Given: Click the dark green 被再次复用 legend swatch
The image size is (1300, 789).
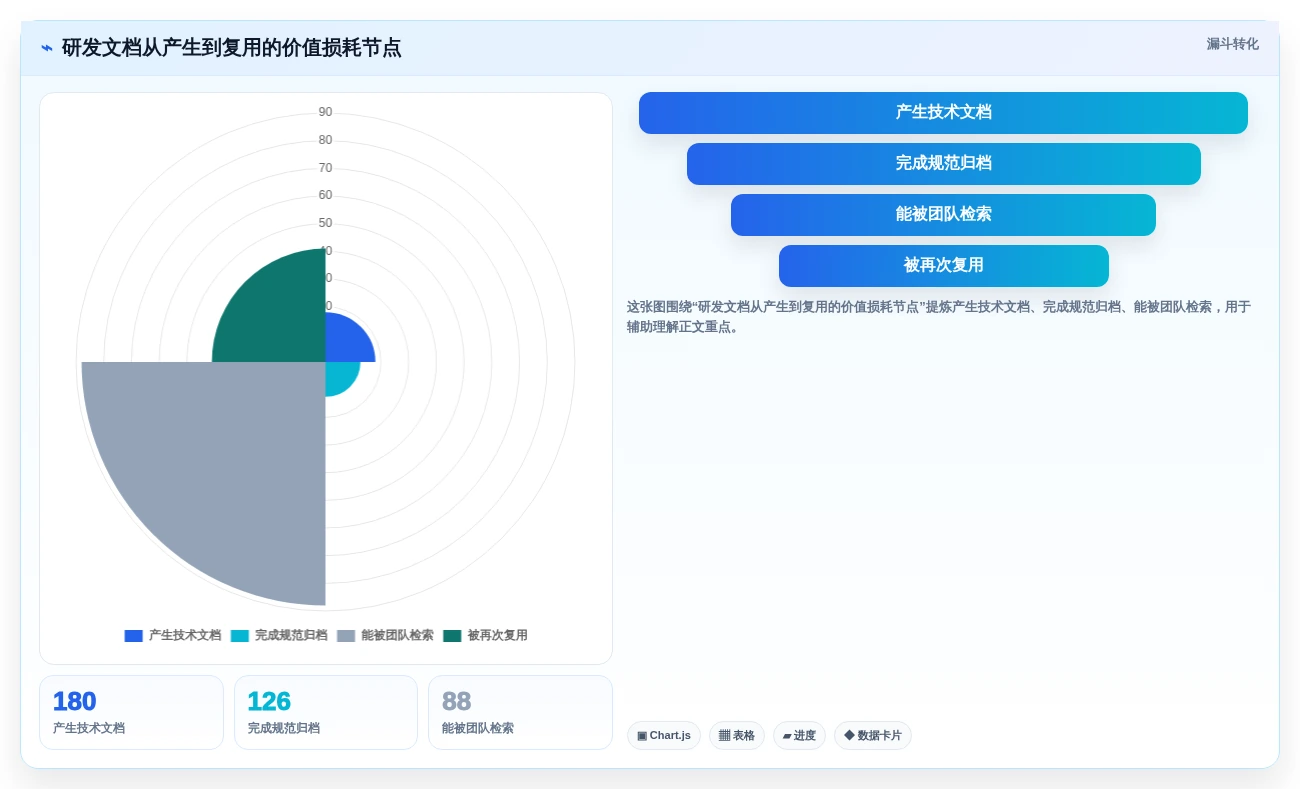Looking at the screenshot, I should click(x=452, y=636).
